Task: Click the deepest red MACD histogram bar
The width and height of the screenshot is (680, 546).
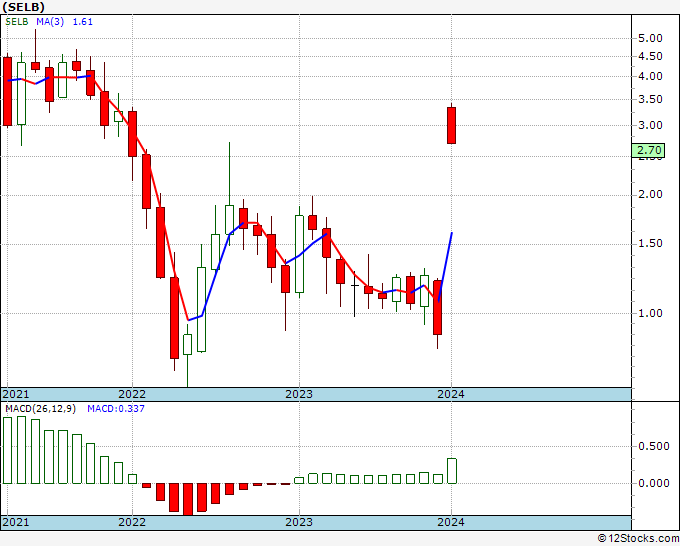Action: click(x=188, y=499)
